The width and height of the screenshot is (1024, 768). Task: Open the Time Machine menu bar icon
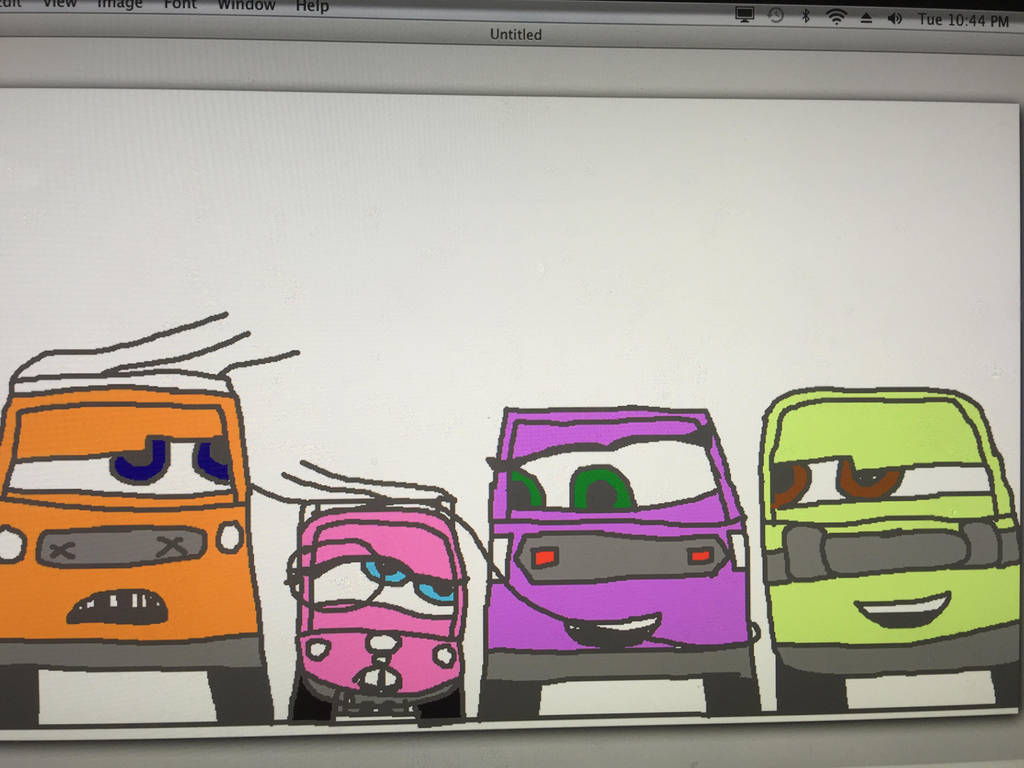[776, 15]
